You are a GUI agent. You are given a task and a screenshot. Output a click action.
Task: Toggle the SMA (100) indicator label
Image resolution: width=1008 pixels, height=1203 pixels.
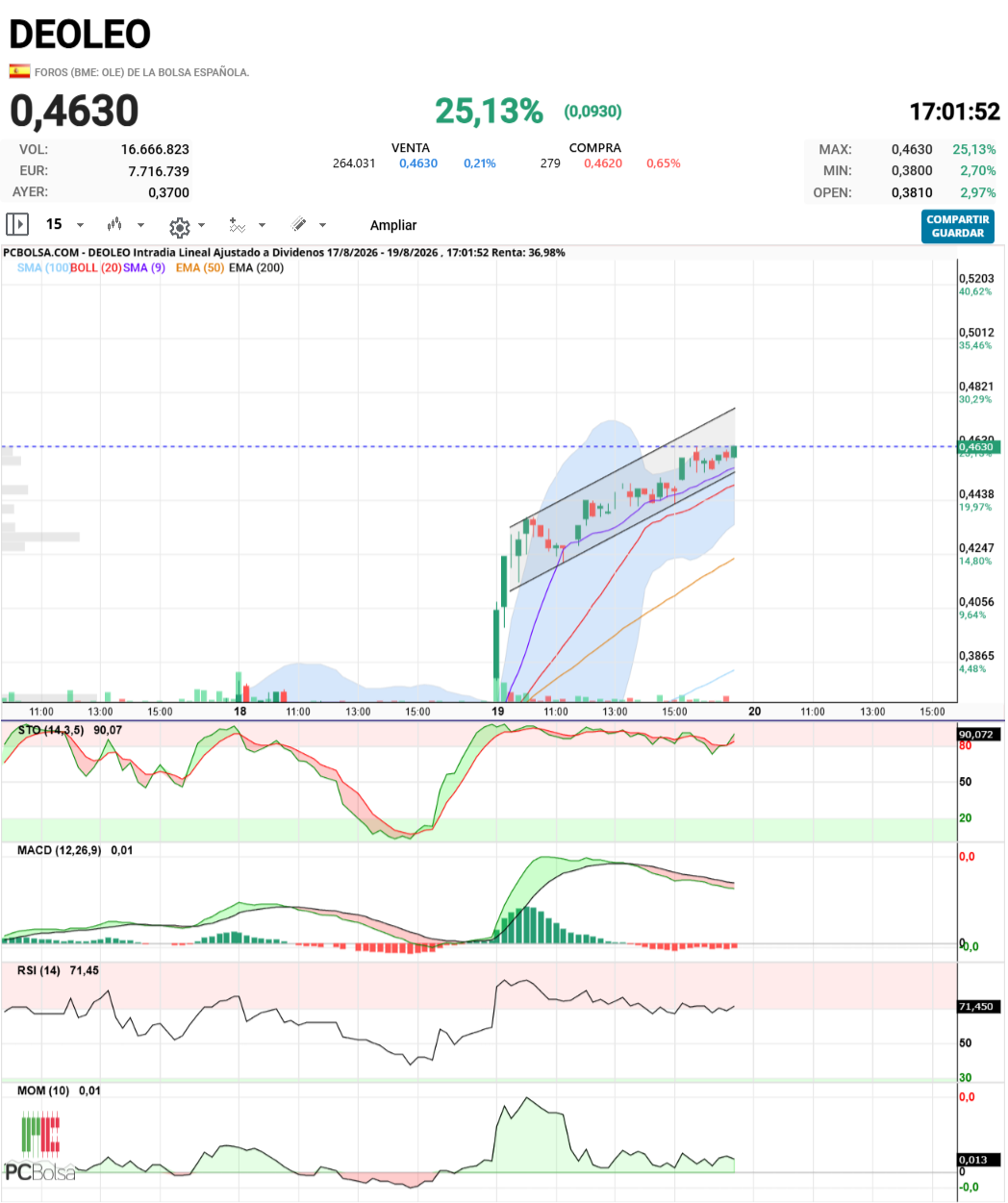[x=43, y=267]
